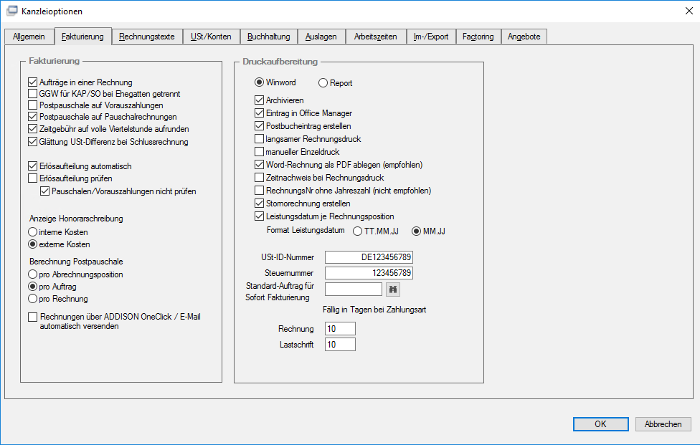Select externe Kosten radio button
The image size is (700, 445).
coord(33,245)
